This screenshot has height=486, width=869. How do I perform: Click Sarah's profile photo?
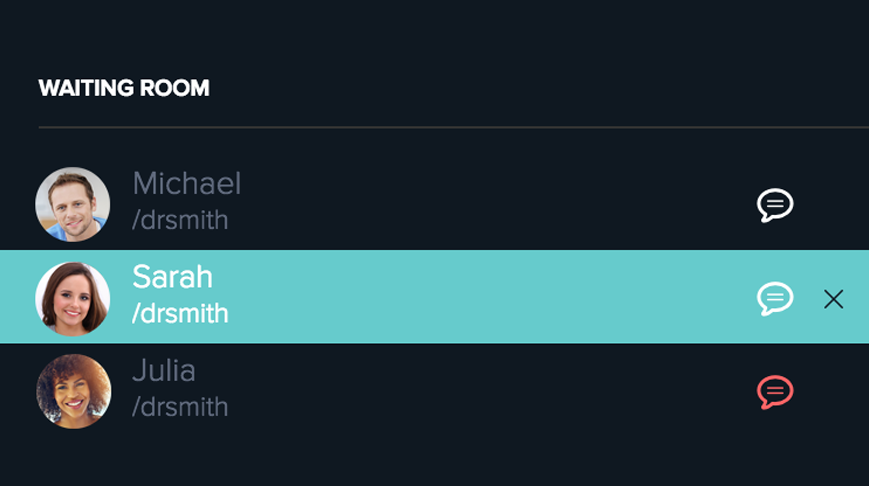(73, 298)
